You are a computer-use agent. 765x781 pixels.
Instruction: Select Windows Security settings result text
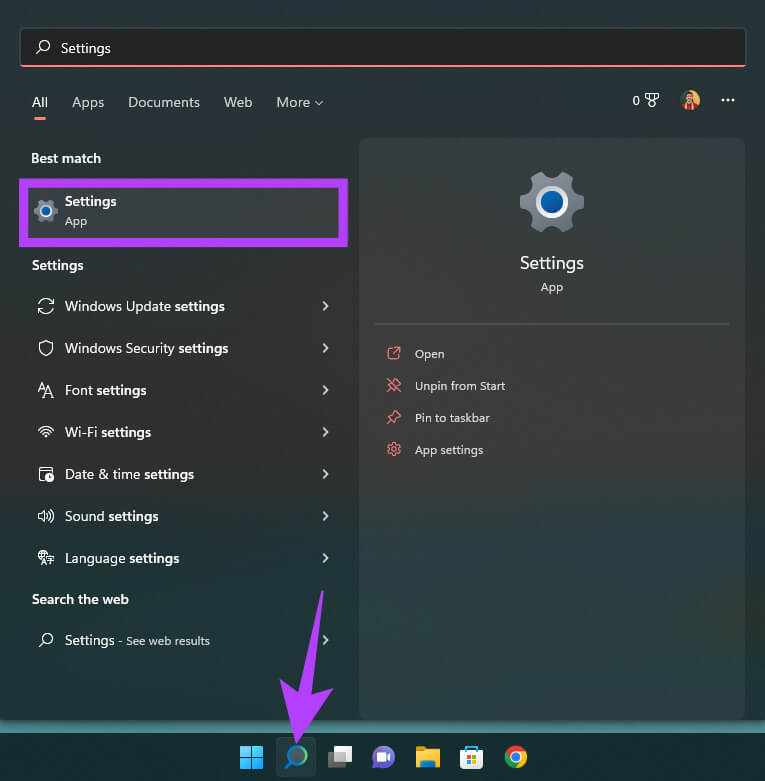coord(146,348)
